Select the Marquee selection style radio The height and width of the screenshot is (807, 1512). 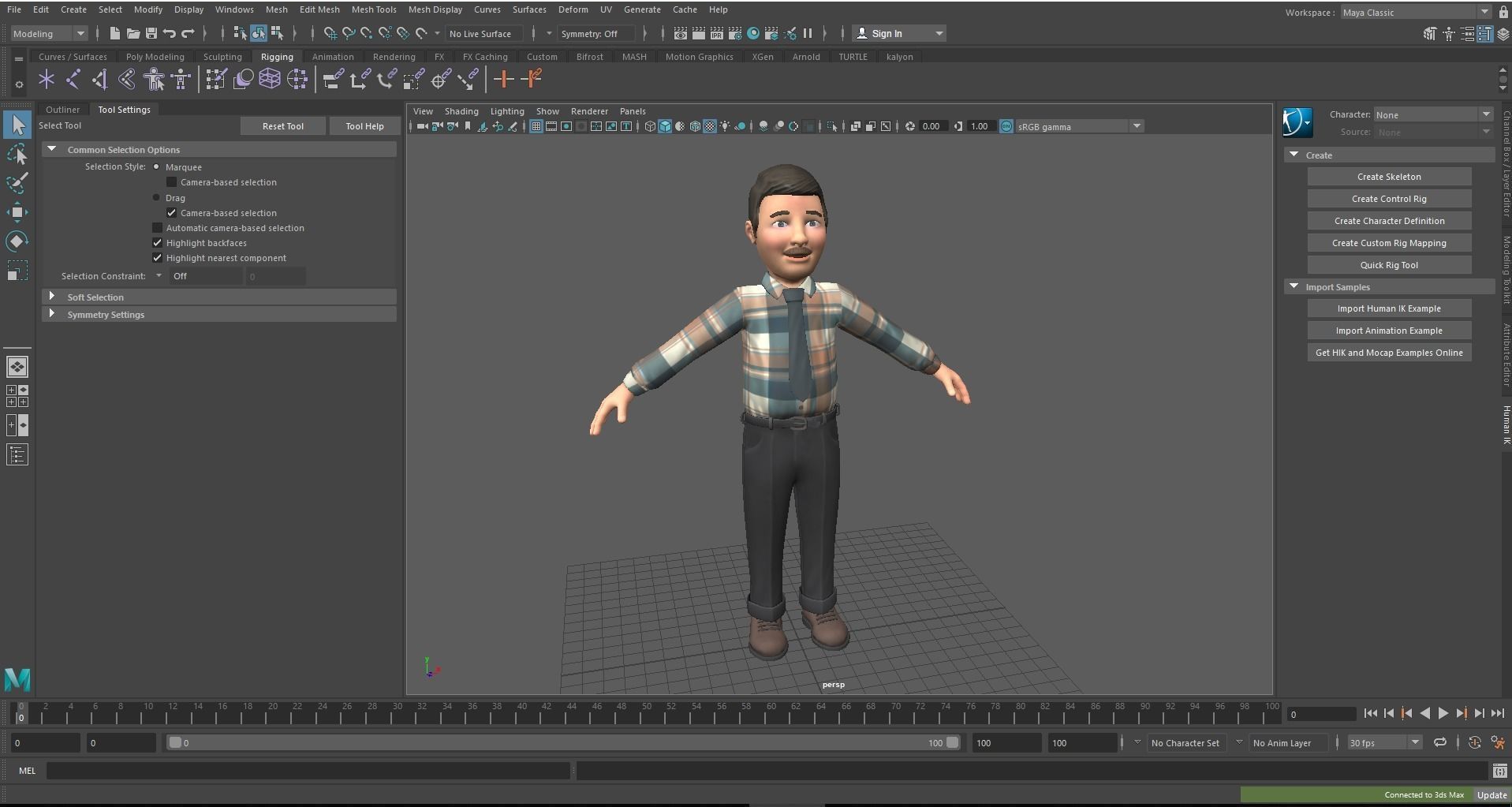point(156,166)
